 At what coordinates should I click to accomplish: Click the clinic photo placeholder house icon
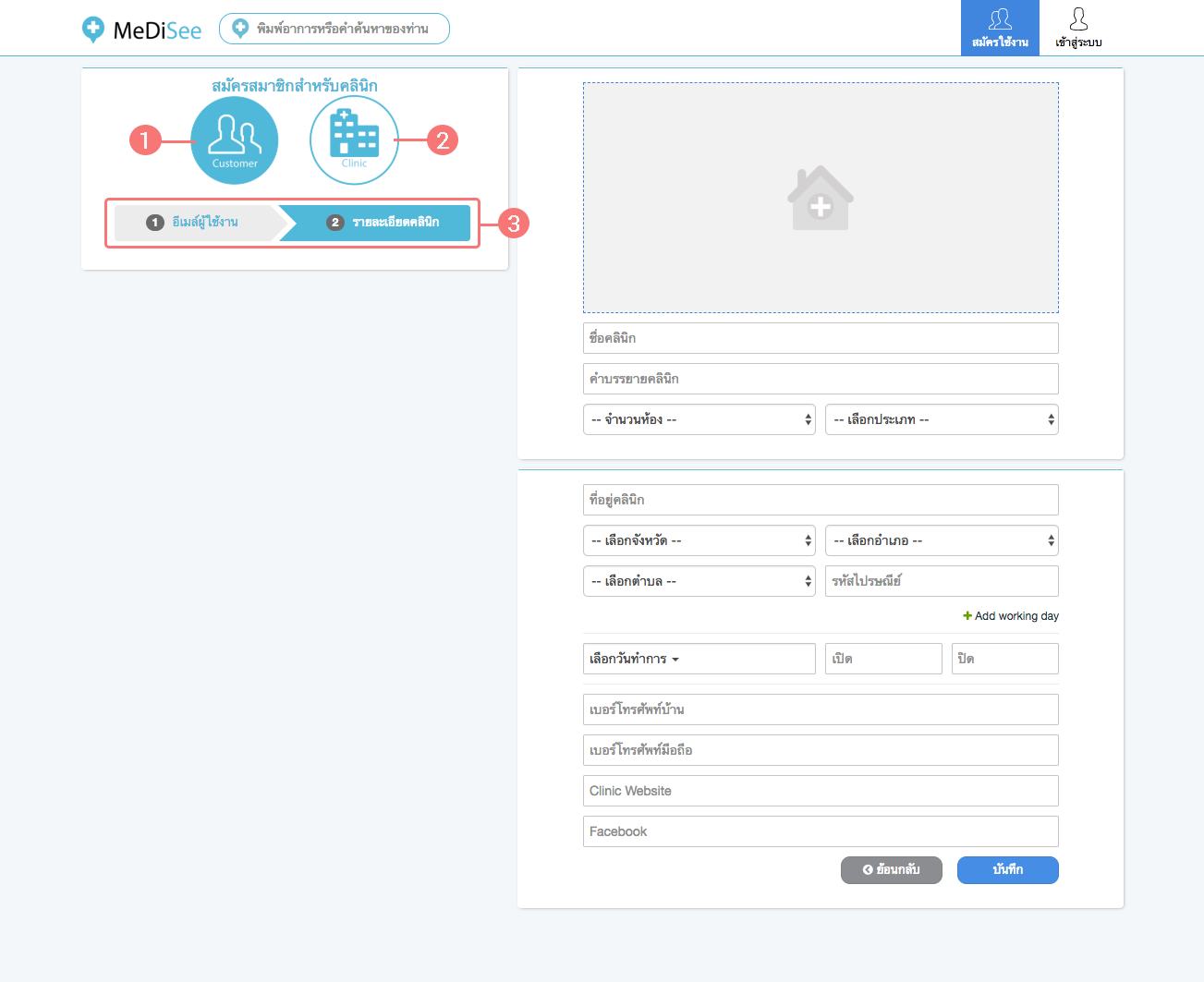pos(820,198)
